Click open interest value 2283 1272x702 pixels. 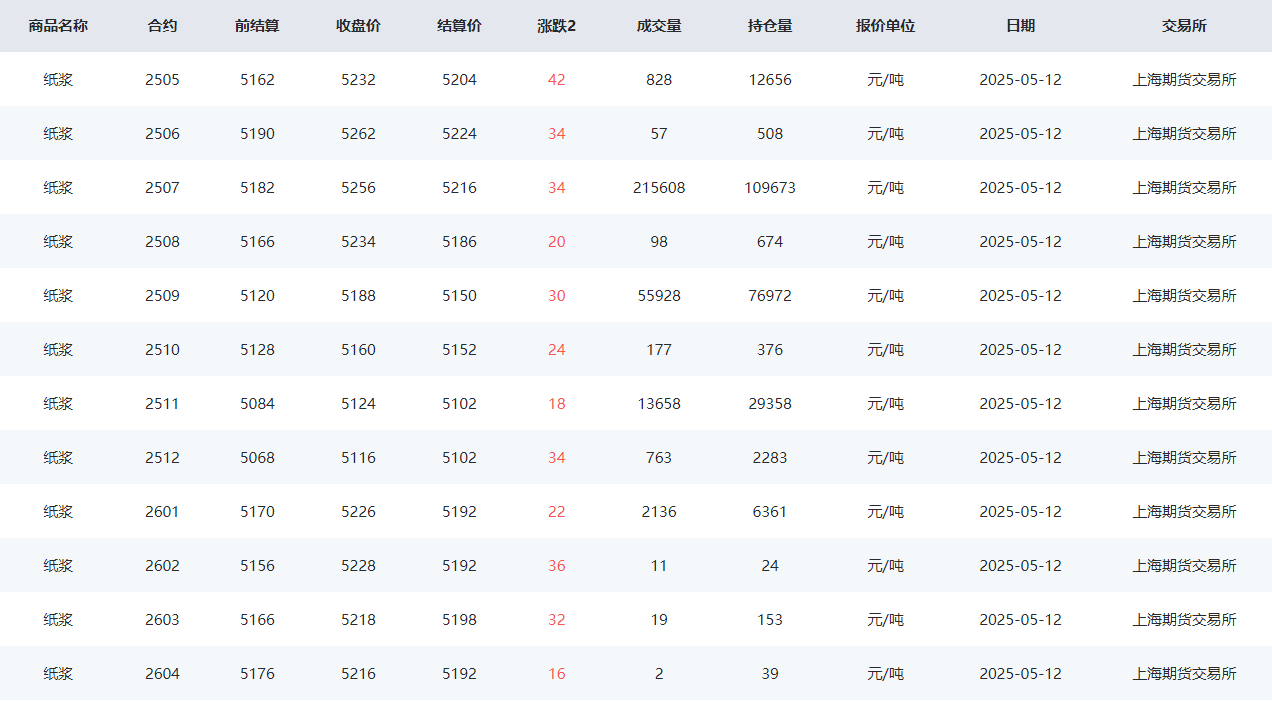pos(770,458)
